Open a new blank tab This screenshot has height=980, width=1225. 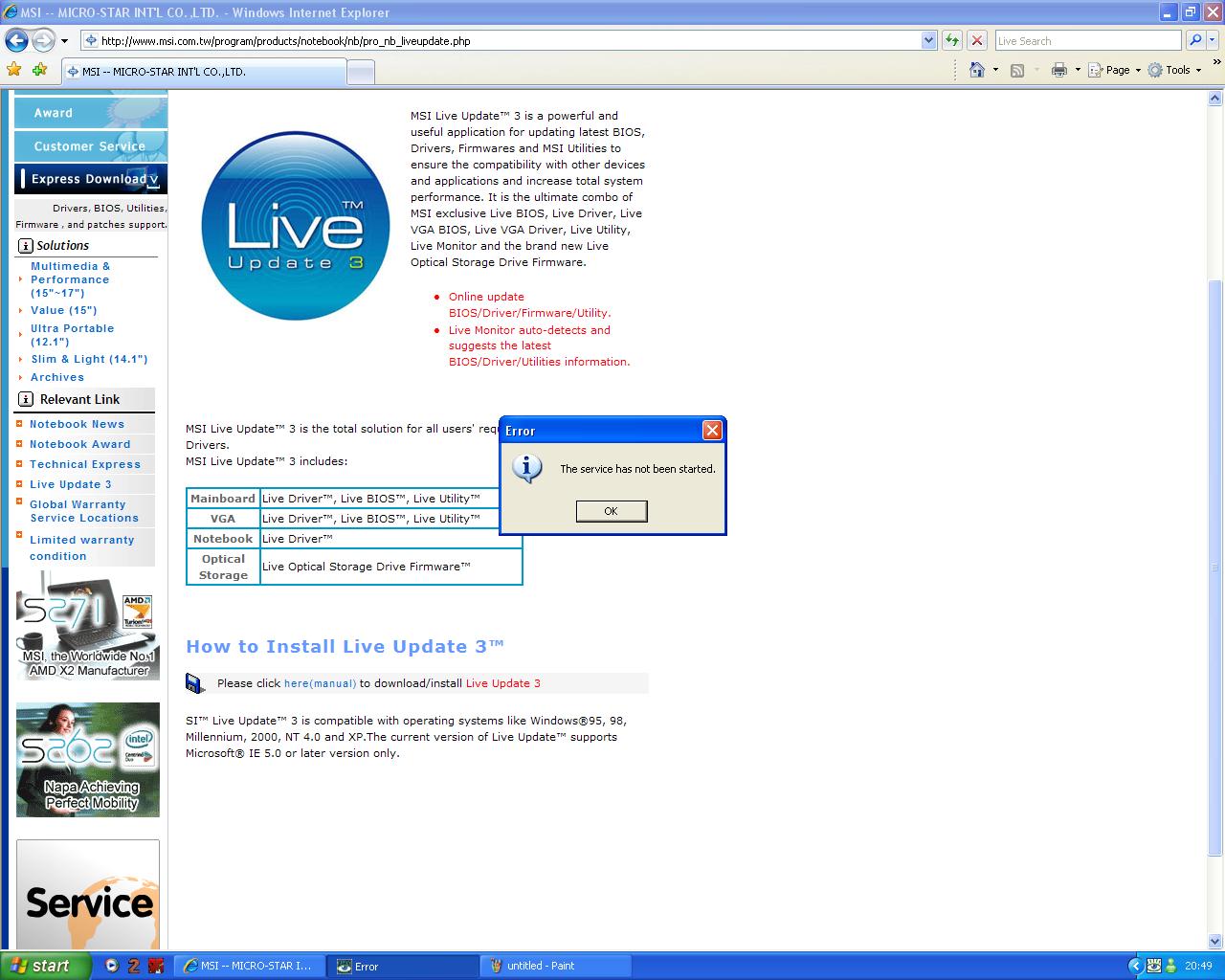click(x=360, y=73)
